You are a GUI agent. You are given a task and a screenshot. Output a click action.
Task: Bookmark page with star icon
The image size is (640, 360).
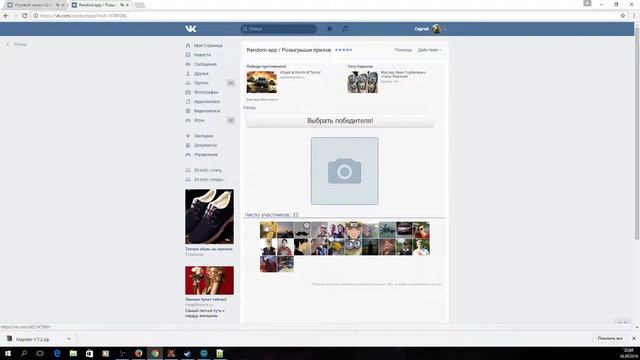point(623,16)
